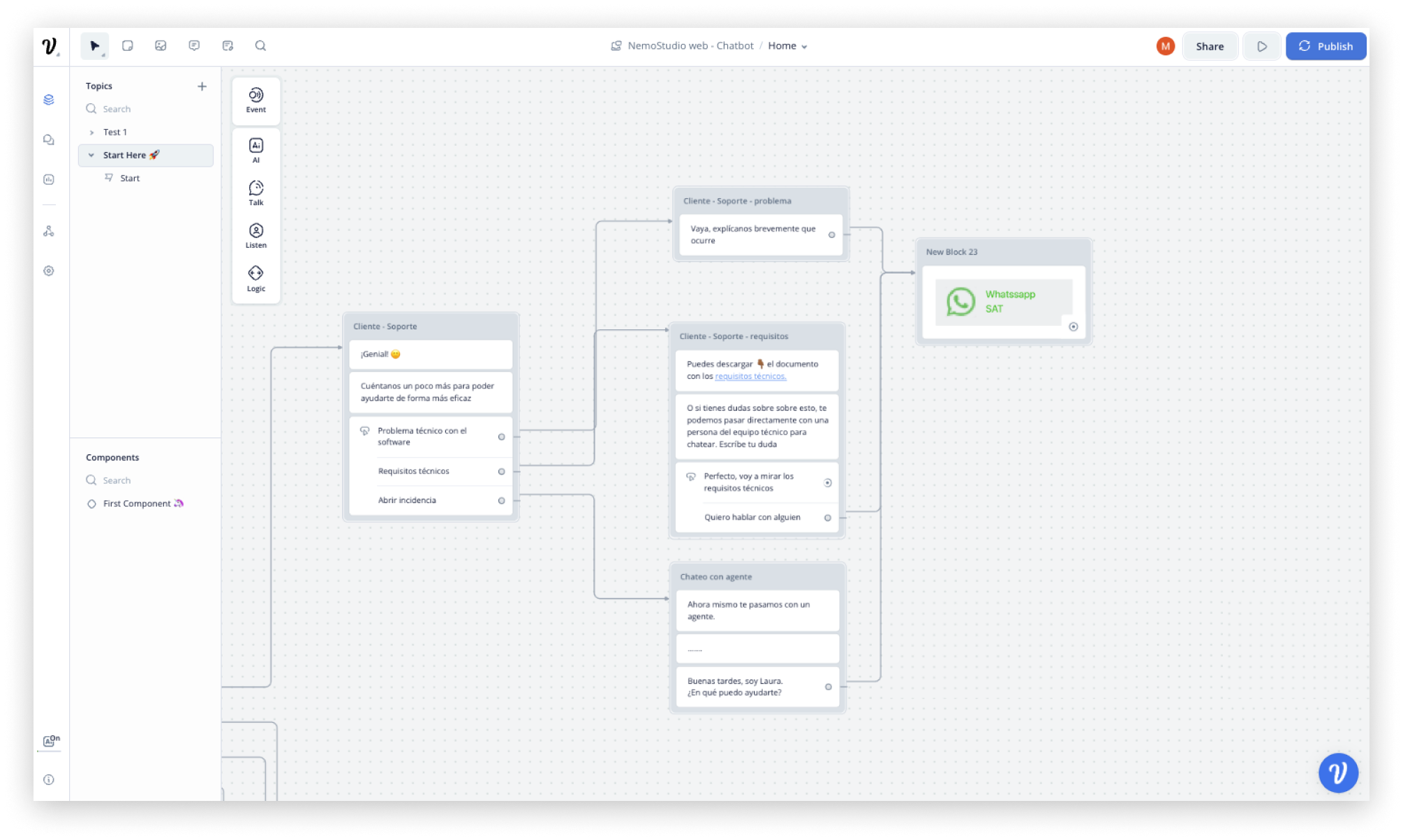This screenshot has width=1403, height=840.
Task: Click port of 'Requisitos técnicos' choice
Action: click(x=501, y=472)
